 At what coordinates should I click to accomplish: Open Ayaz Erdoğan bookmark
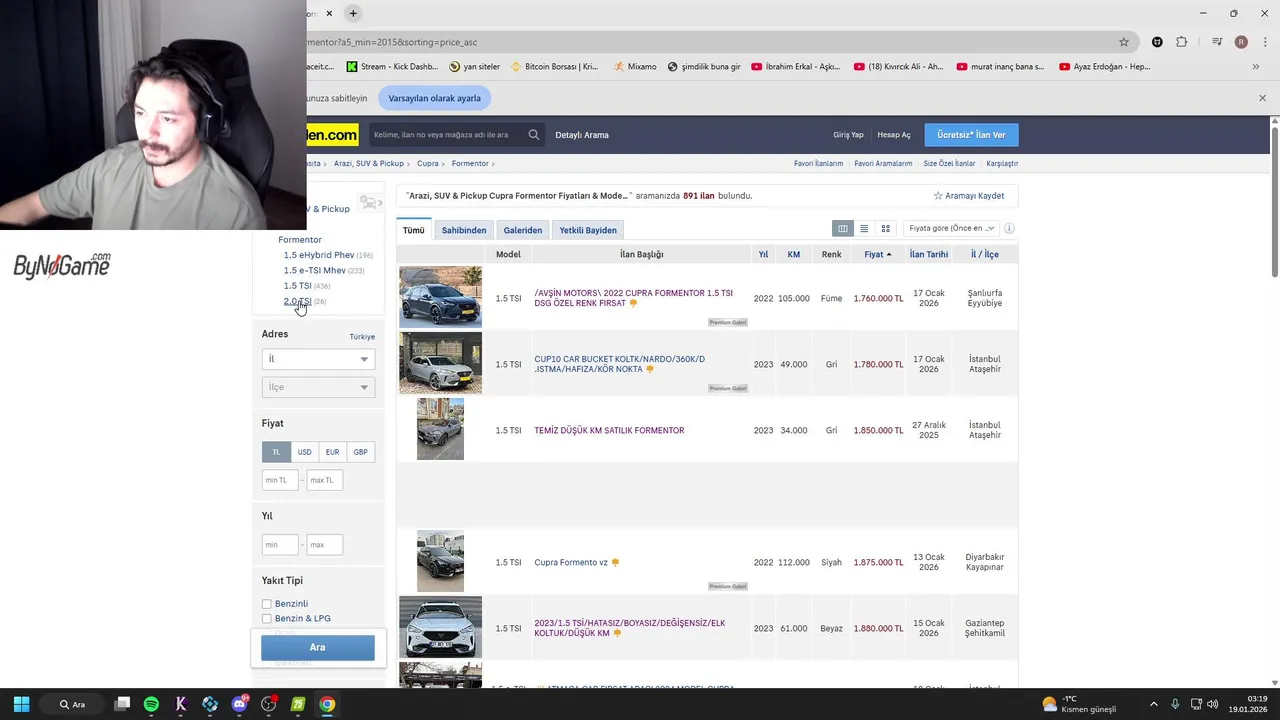(1104, 67)
